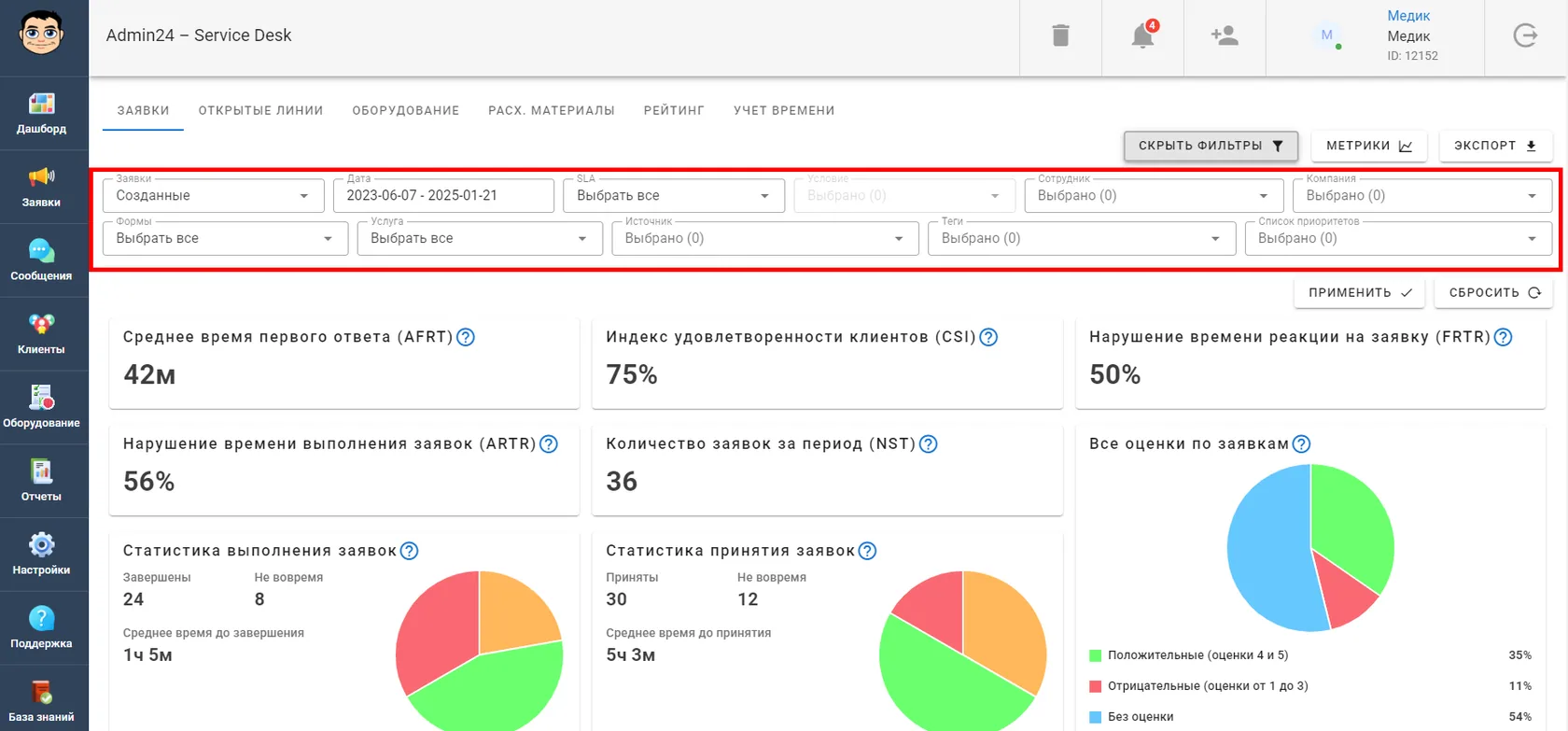Switch to the Заявки tab
Viewport: 1568px width, 731px height.
(x=143, y=110)
